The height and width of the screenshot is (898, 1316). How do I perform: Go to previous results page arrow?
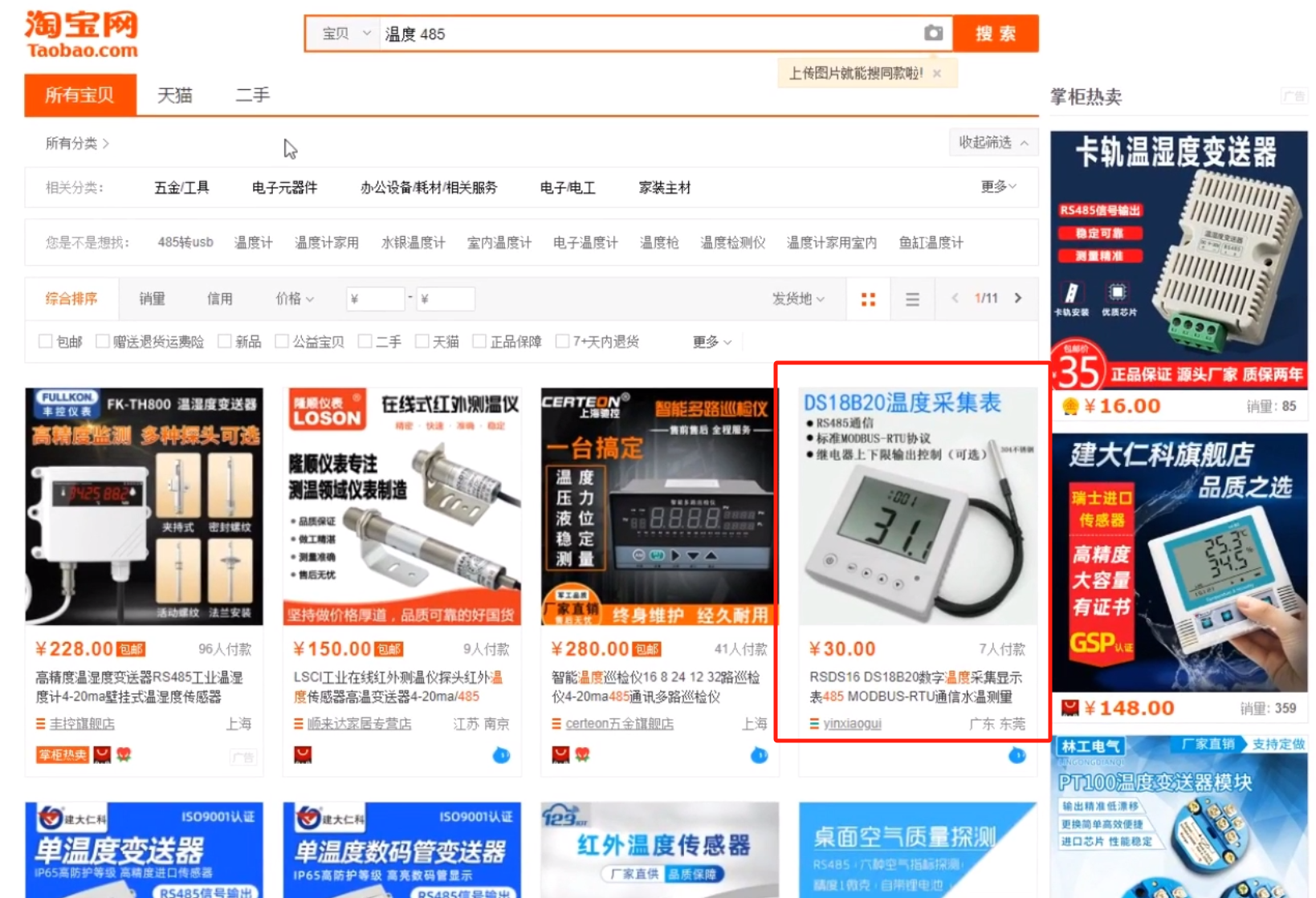pyautogui.click(x=955, y=299)
